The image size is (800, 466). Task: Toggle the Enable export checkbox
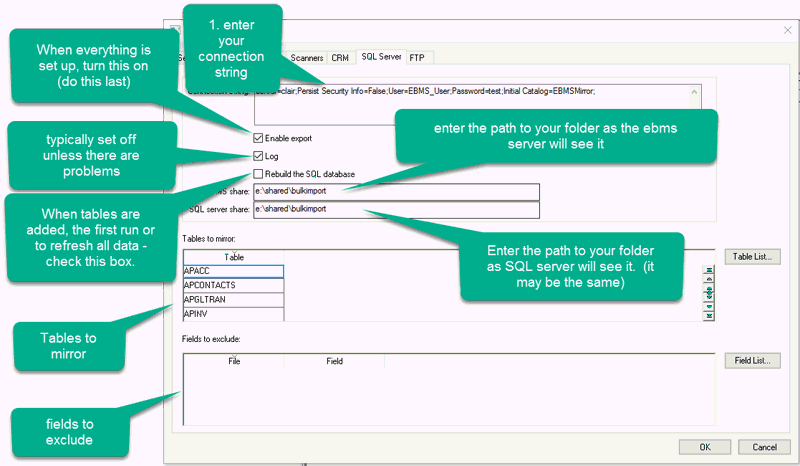tap(259, 138)
